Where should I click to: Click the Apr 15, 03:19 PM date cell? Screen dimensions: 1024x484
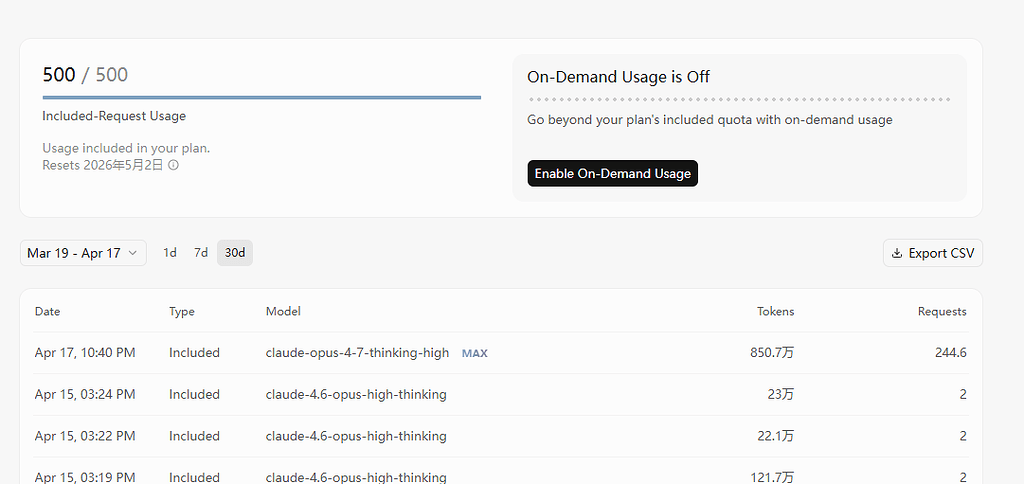tap(85, 477)
